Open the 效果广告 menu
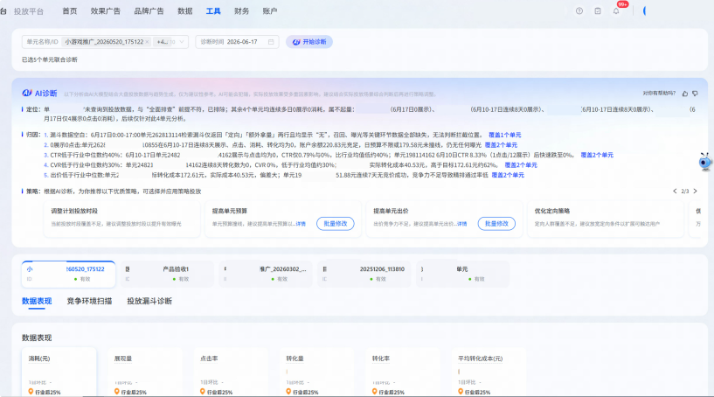 105,11
